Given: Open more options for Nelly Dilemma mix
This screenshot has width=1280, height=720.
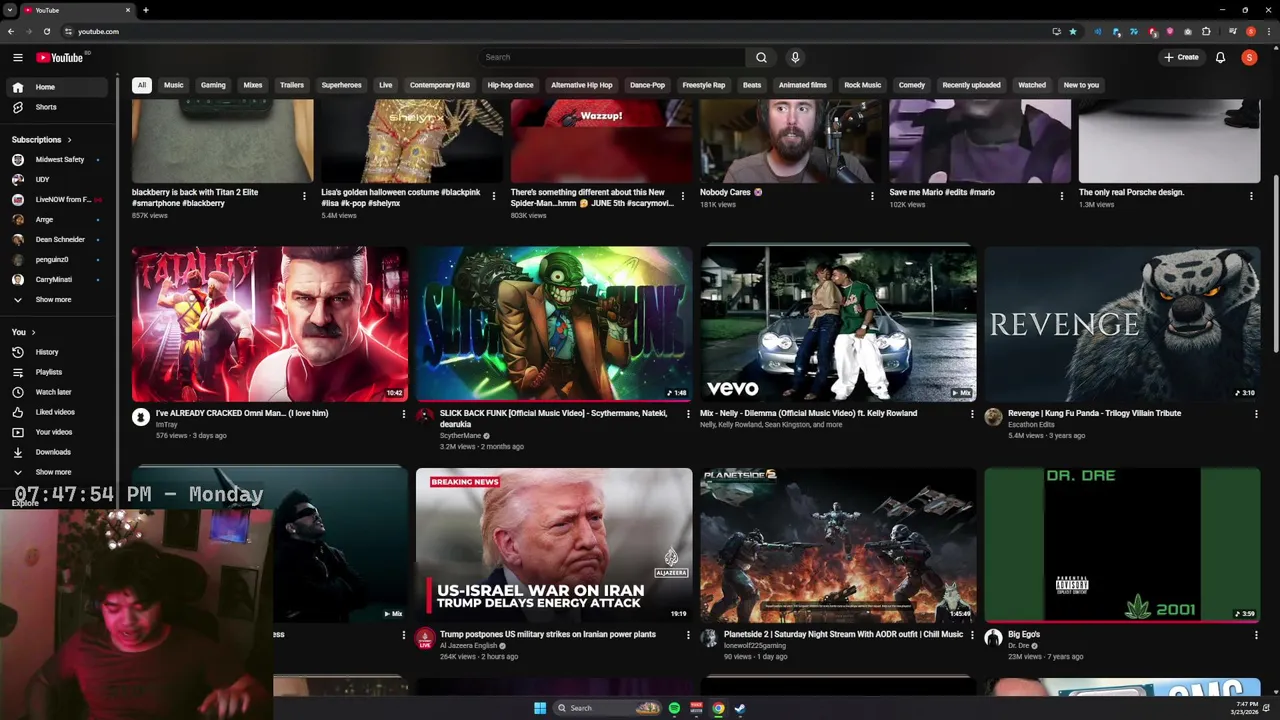Looking at the screenshot, I should tap(972, 414).
